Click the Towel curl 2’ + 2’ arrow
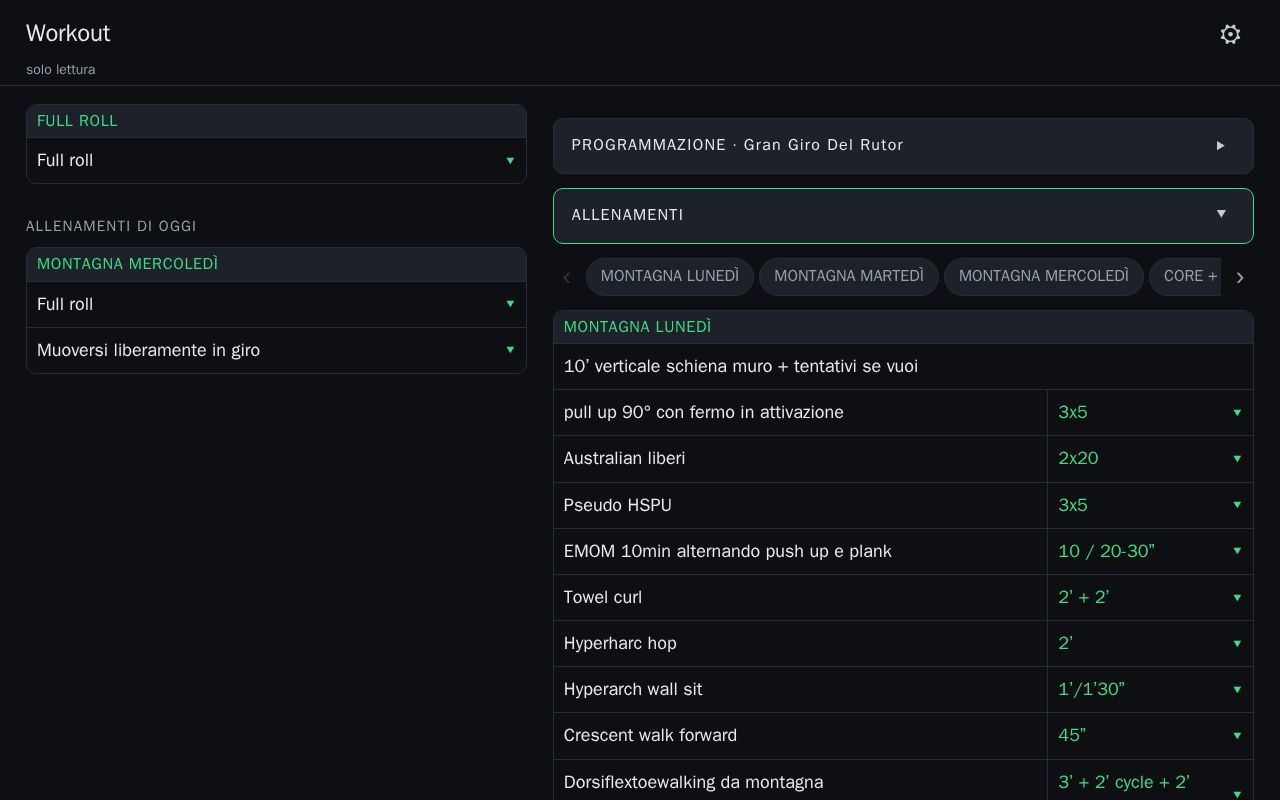 pyautogui.click(x=1237, y=598)
